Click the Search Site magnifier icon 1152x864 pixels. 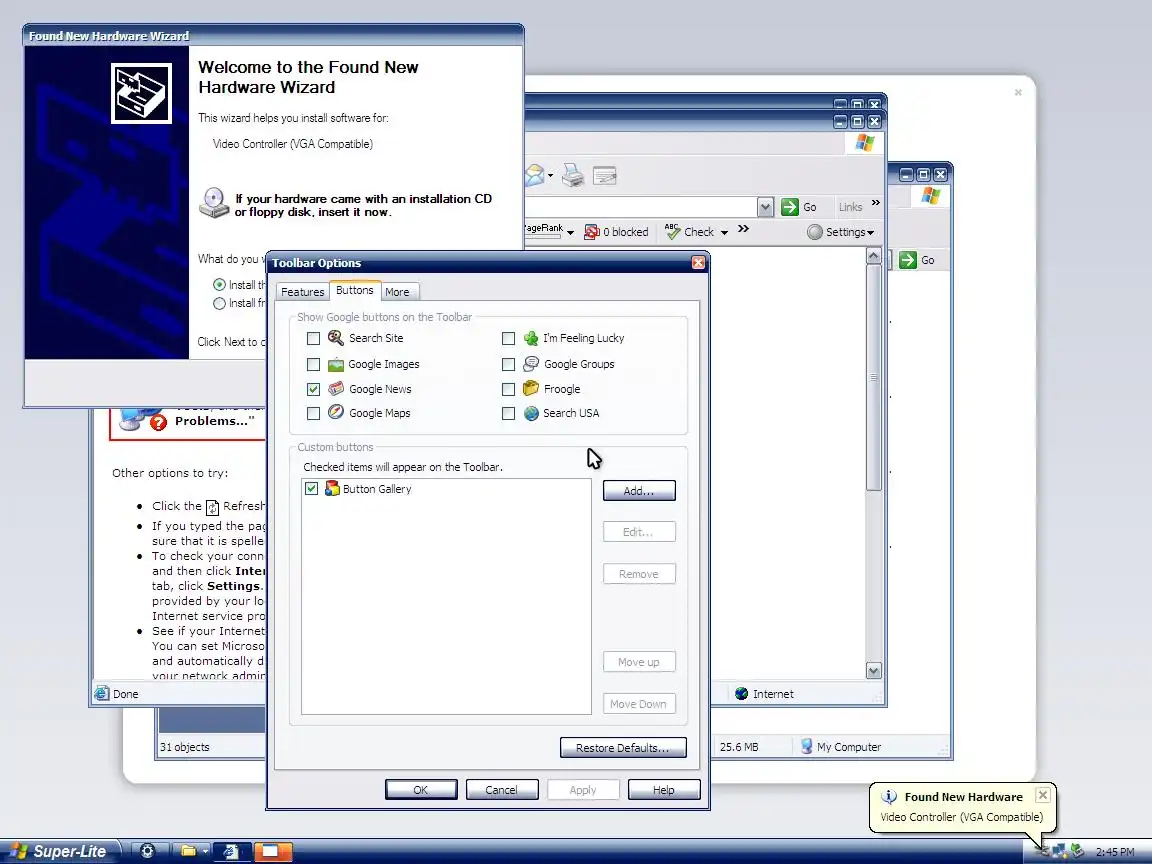pyautogui.click(x=336, y=338)
